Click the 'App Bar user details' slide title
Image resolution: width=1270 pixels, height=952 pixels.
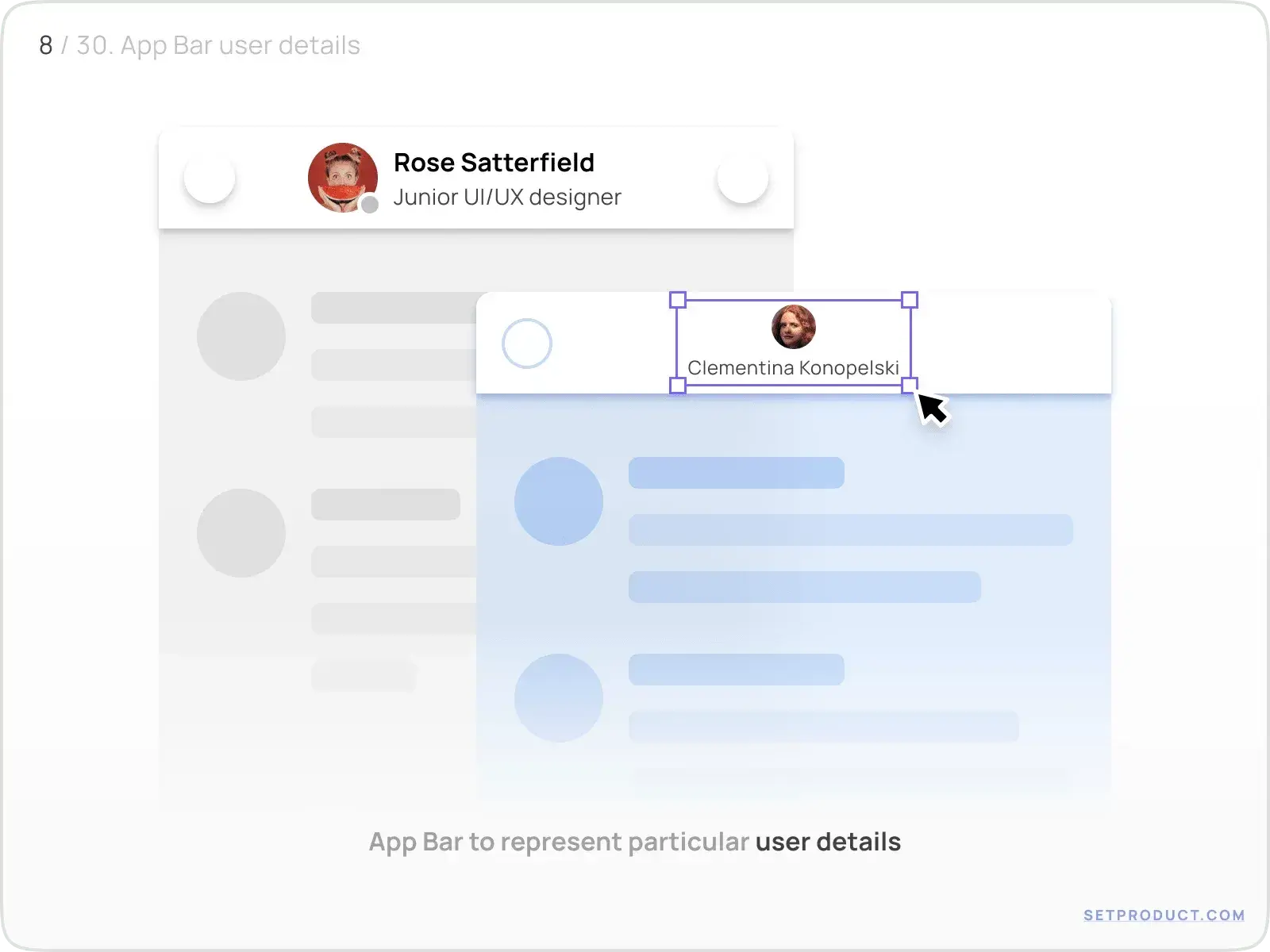click(217, 45)
